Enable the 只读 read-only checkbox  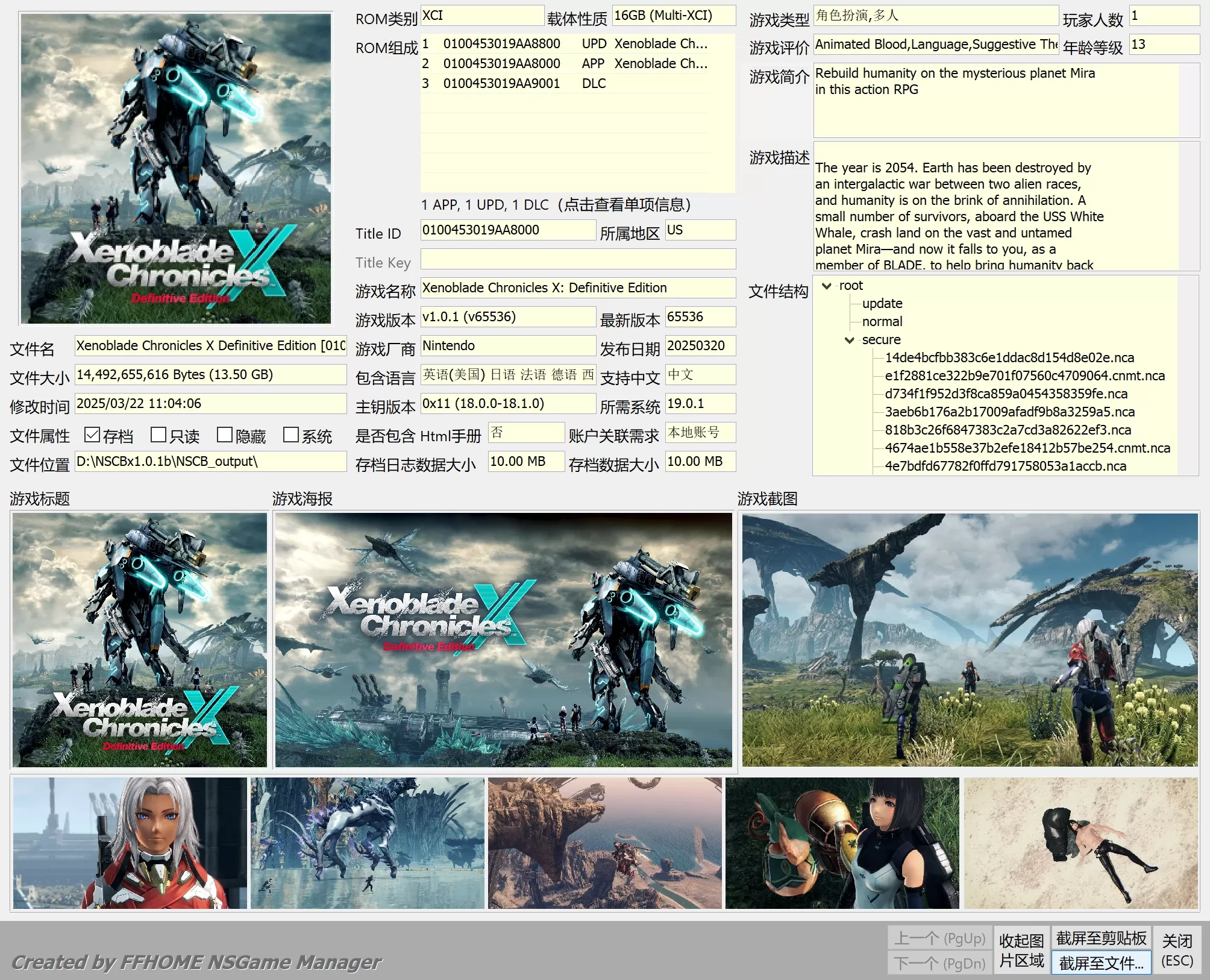[x=158, y=435]
